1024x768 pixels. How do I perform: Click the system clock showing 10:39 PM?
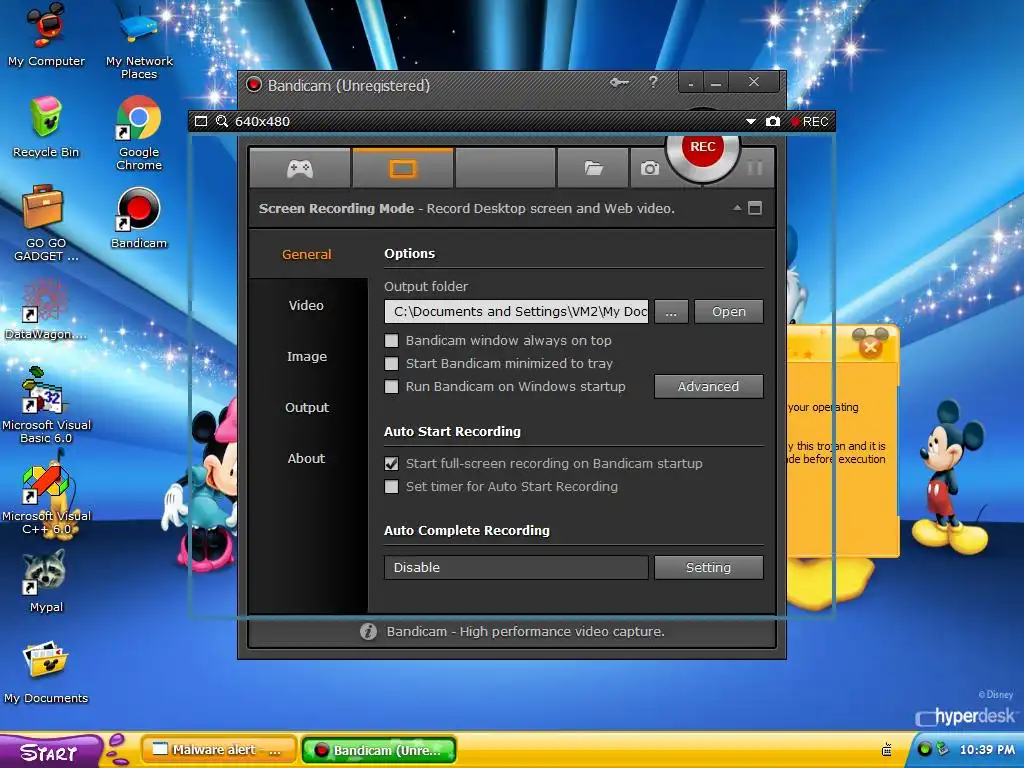pos(987,749)
